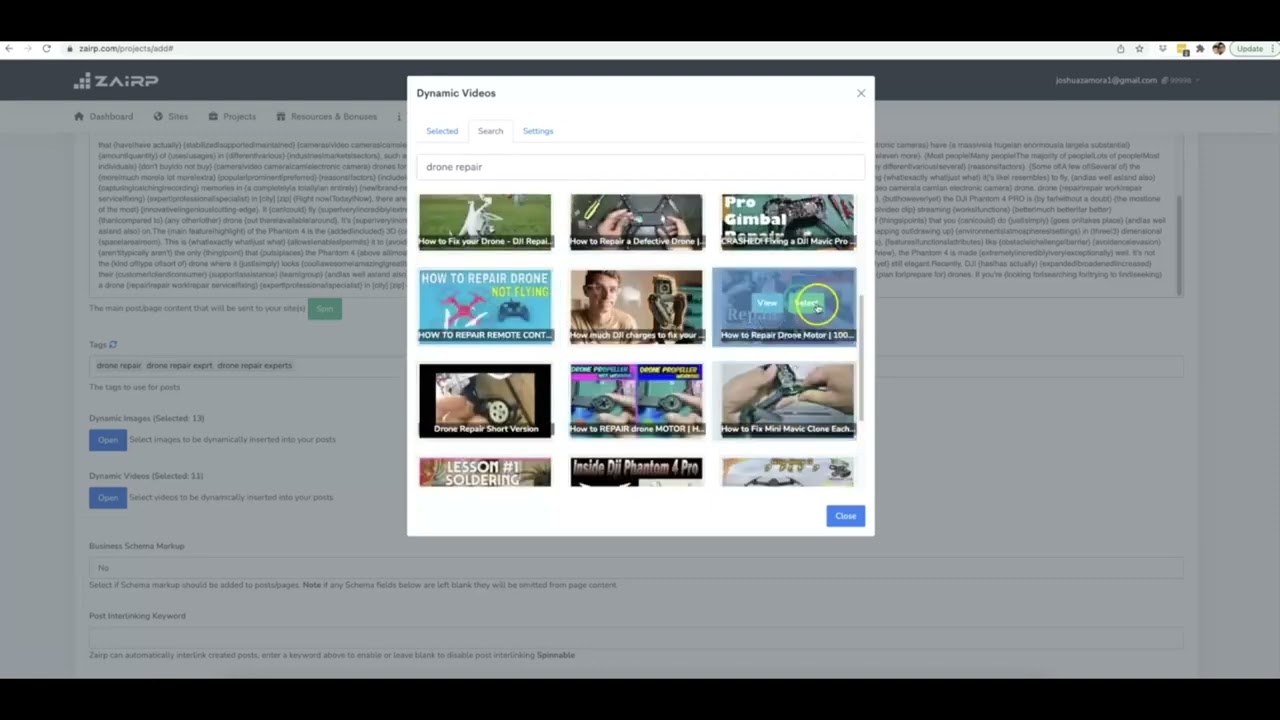Pick 'How to Fix Mini Mavic Clone' video
The image size is (1280, 720).
point(788,400)
